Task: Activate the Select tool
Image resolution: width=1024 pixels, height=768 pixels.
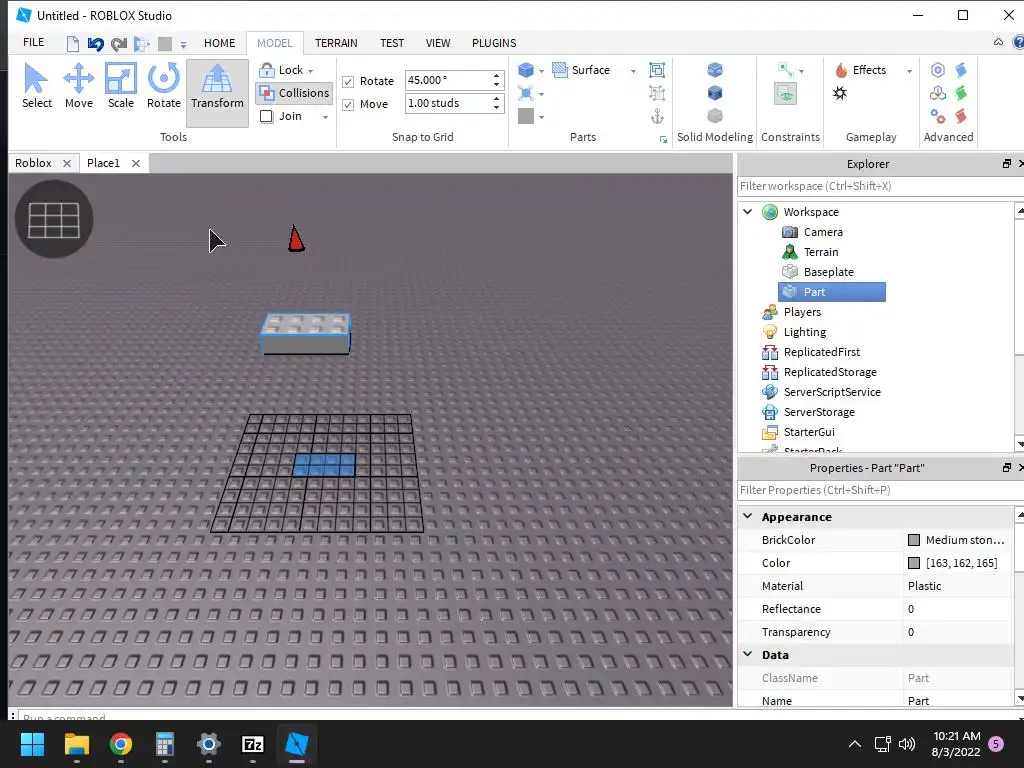Action: click(37, 86)
